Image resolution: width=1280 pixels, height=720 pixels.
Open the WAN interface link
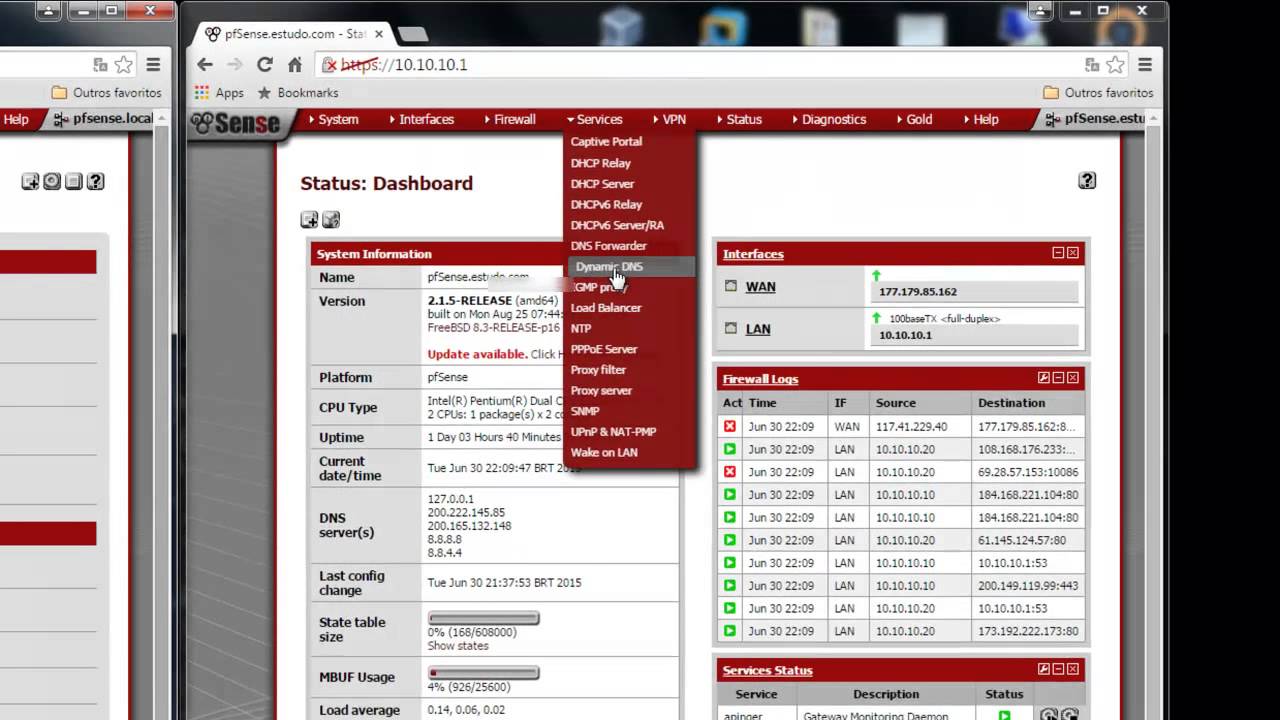[x=760, y=287]
